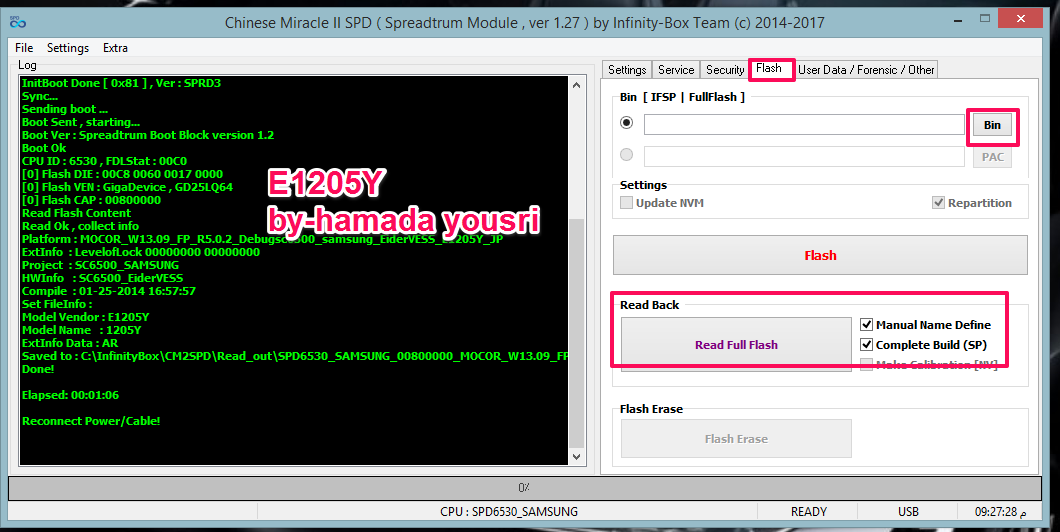Switch to the Flash tab
The width and height of the screenshot is (1060, 532).
coord(769,68)
